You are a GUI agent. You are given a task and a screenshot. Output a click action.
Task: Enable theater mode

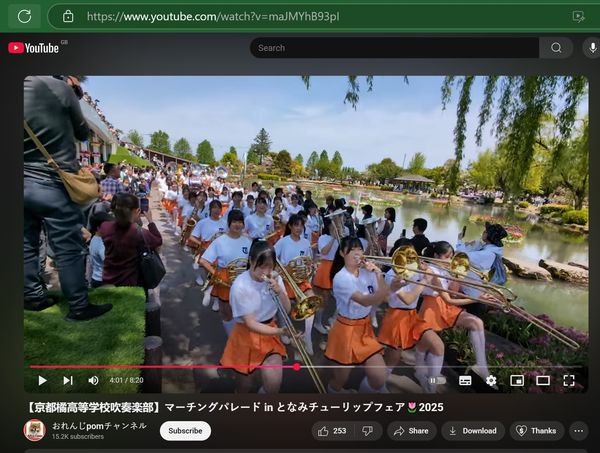coord(543,380)
